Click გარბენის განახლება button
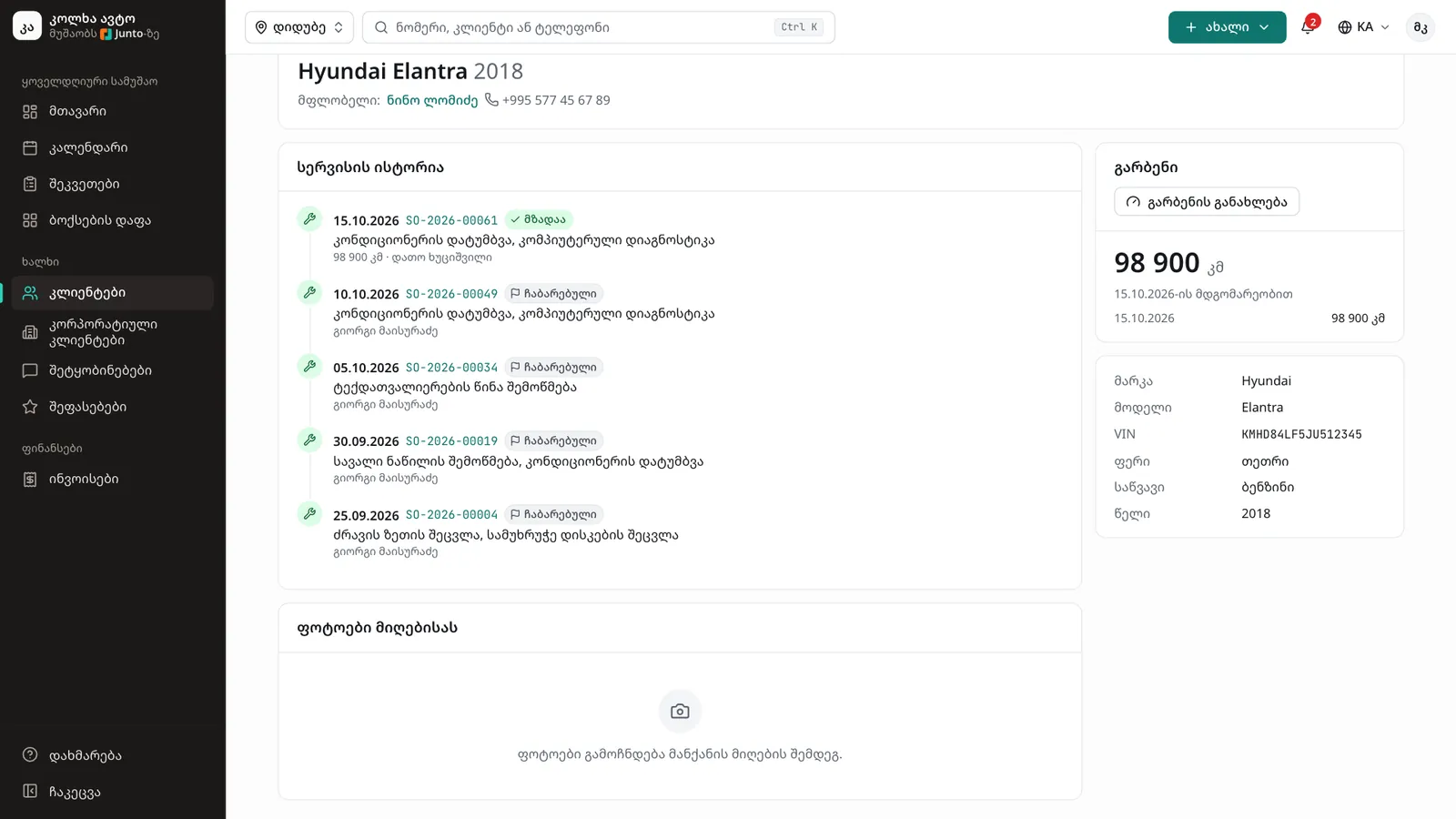Image resolution: width=1456 pixels, height=819 pixels. (1207, 201)
